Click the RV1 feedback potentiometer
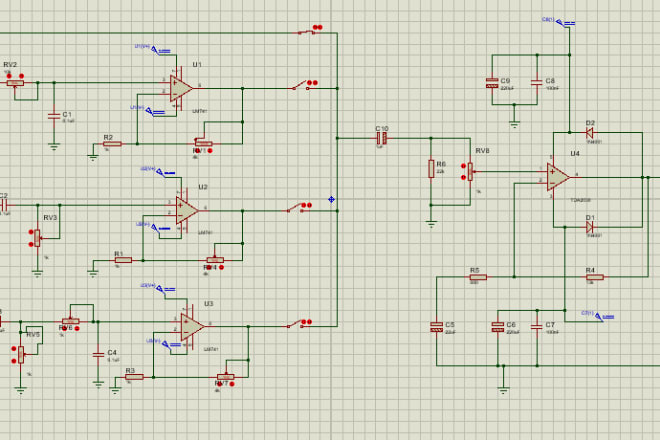660x440 pixels. click(204, 144)
